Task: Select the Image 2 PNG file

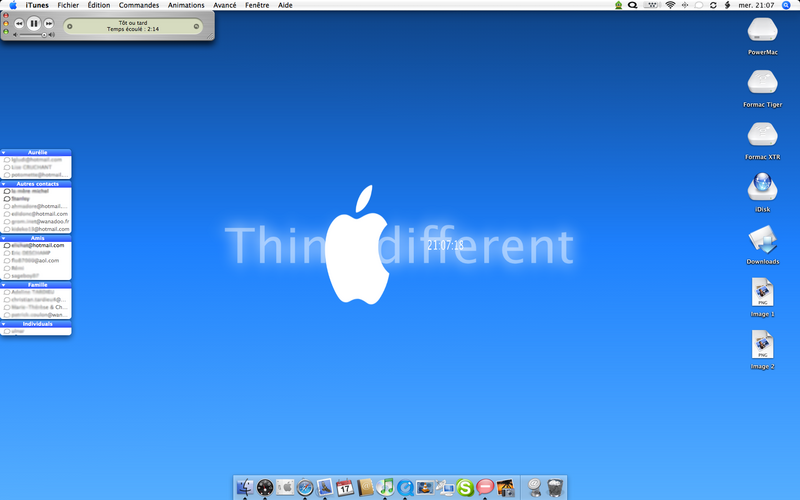Action: coord(762,345)
